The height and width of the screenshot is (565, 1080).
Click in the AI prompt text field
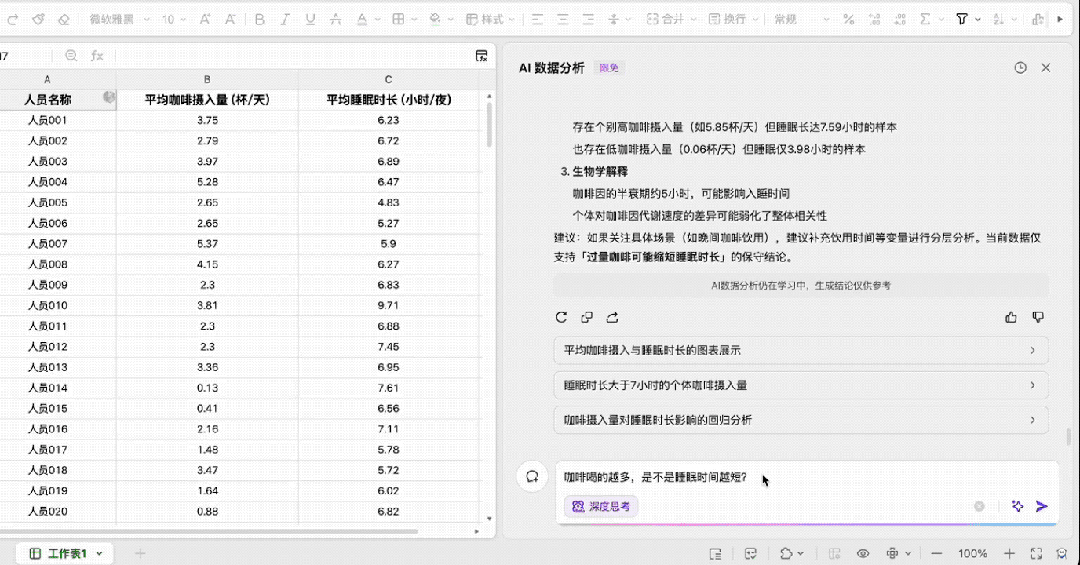tap(806, 477)
